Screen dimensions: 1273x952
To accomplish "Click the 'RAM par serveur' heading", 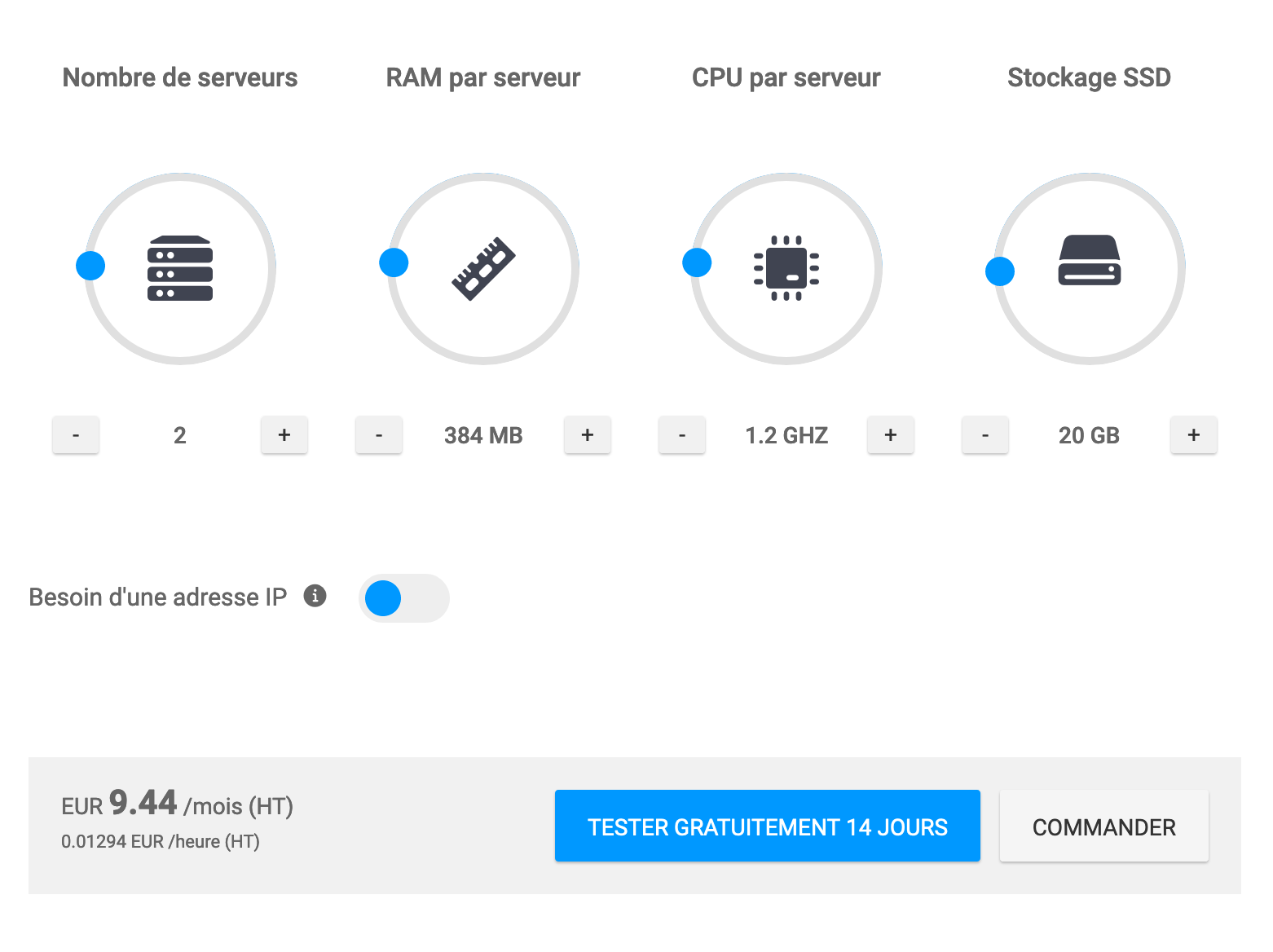I will click(483, 77).
